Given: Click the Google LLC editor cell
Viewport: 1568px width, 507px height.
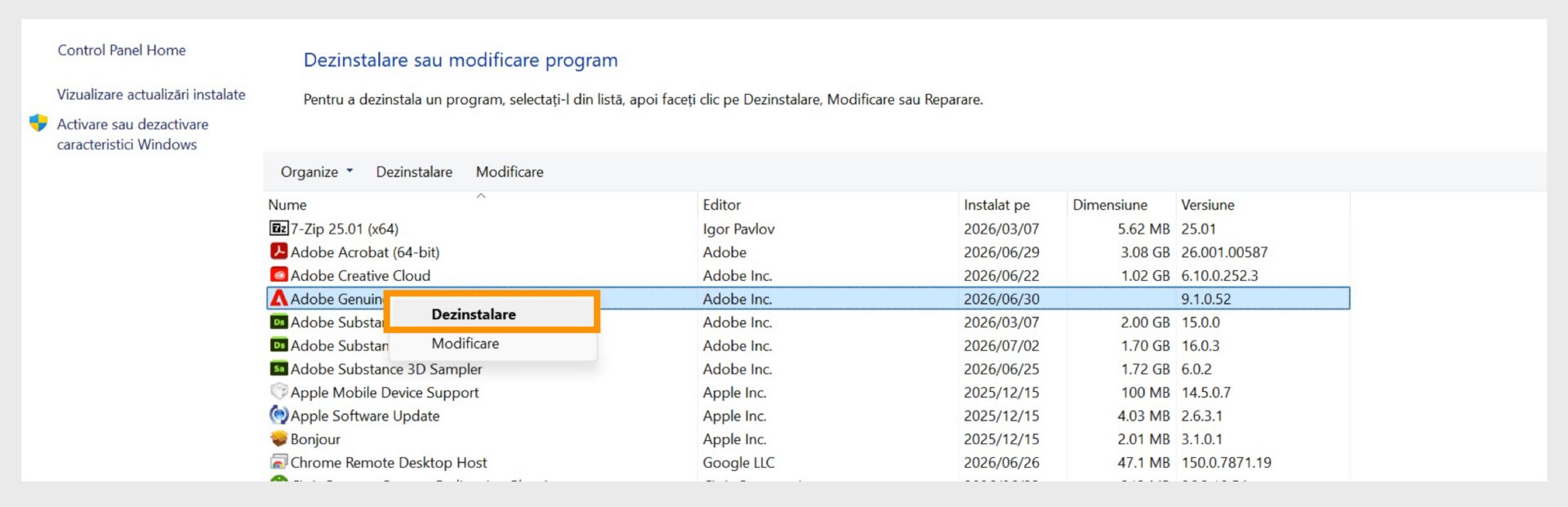Looking at the screenshot, I should tap(738, 463).
